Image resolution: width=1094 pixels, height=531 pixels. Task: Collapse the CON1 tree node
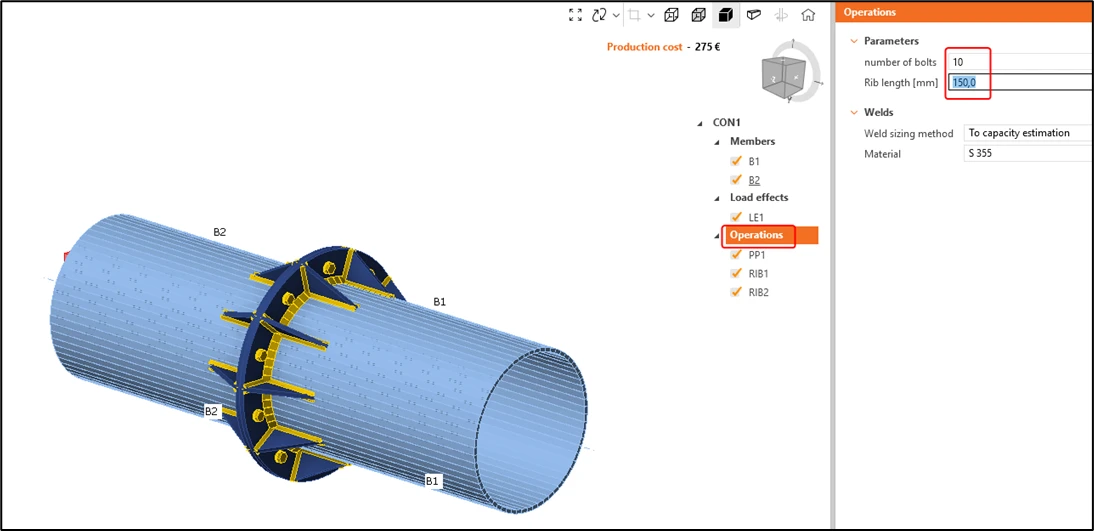(x=700, y=124)
